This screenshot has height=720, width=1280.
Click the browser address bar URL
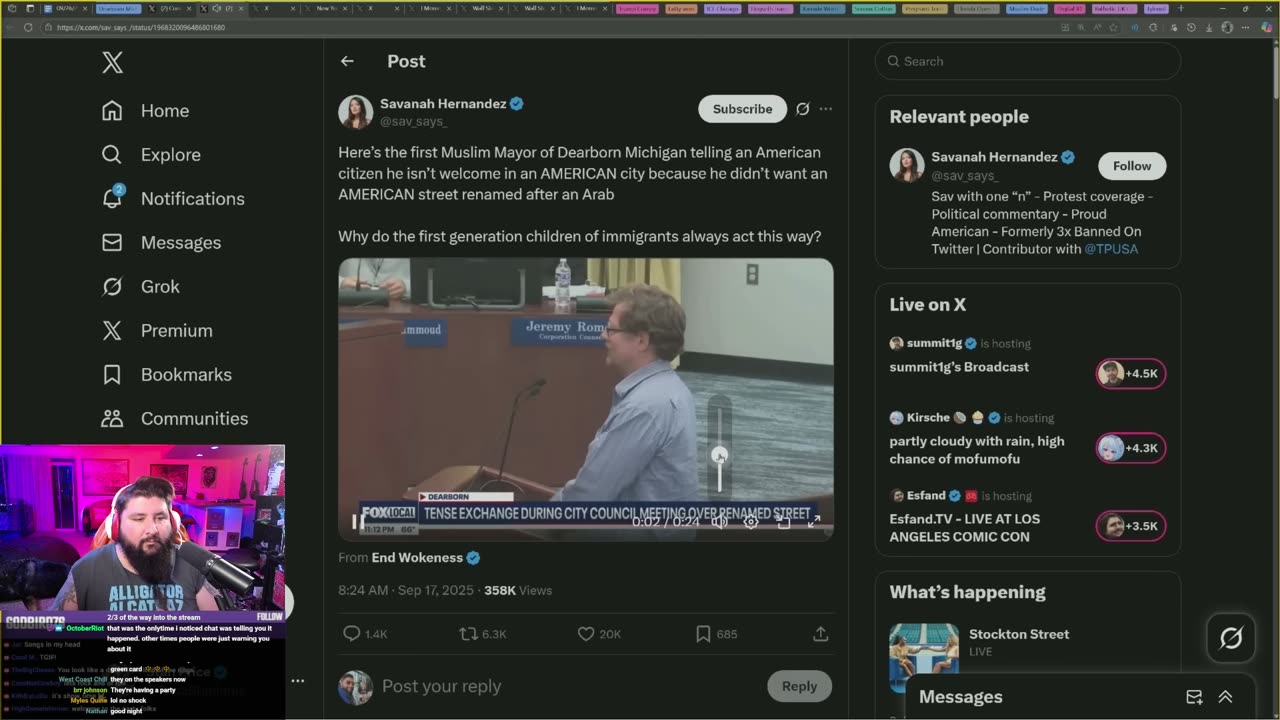pos(141,27)
